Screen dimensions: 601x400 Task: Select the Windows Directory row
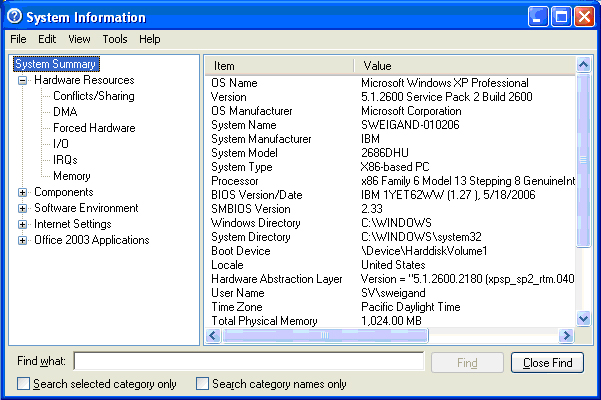tap(391, 223)
